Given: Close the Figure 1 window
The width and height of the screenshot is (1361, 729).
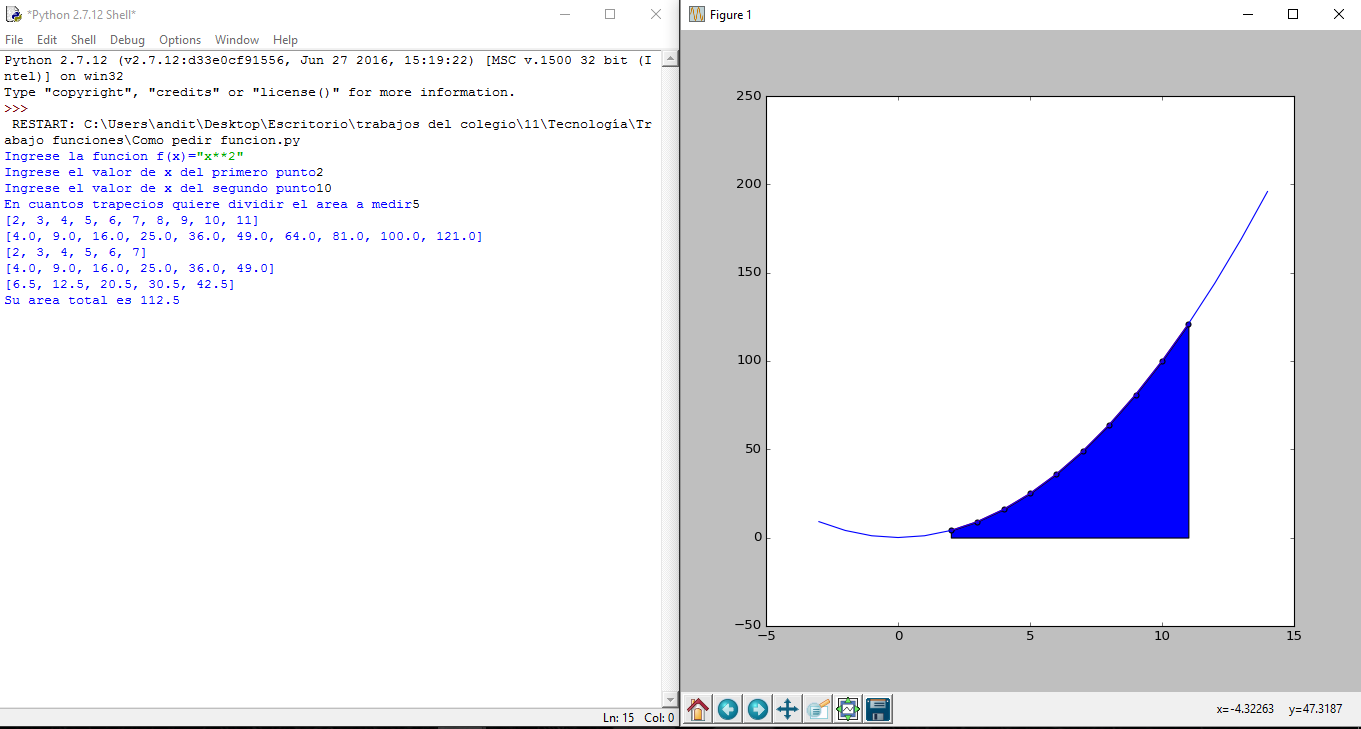Looking at the screenshot, I should tap(1338, 14).
